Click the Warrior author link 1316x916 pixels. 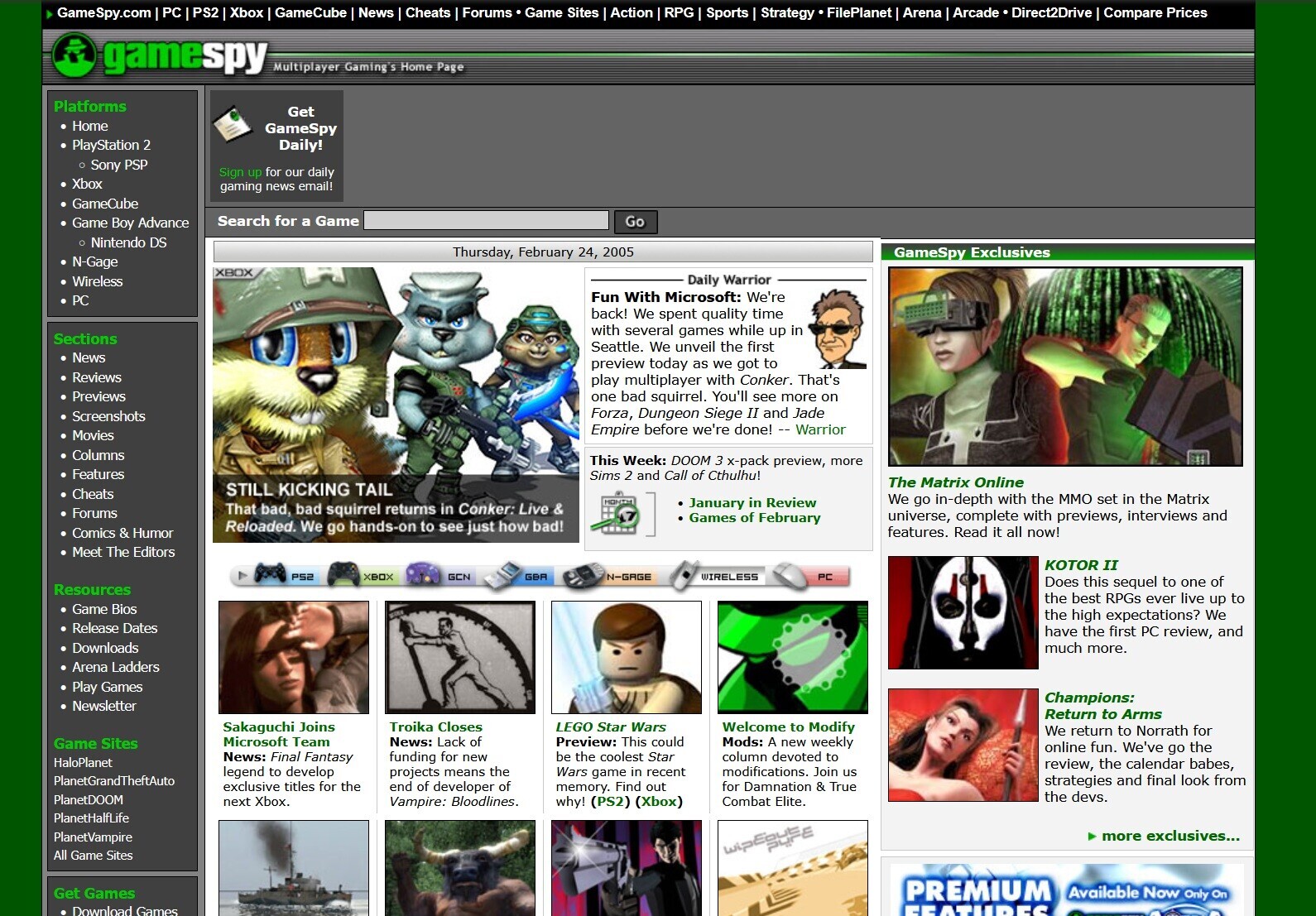pos(820,429)
